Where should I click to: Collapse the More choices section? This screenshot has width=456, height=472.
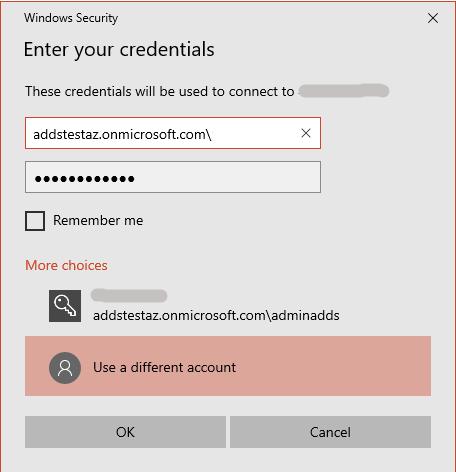[x=66, y=265]
